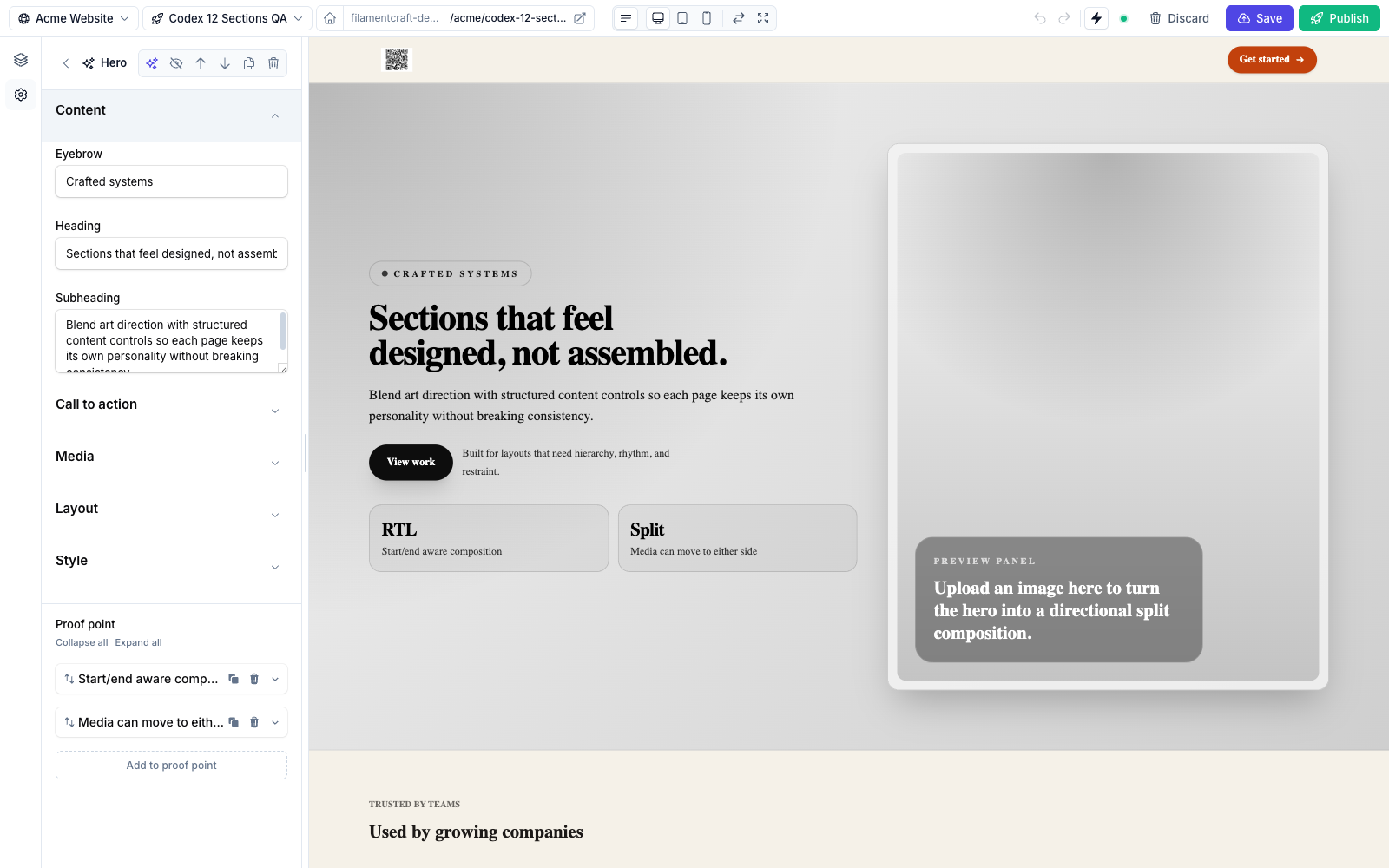Screen dimensions: 1389x868
Task: Enter fullscreen preview mode
Action: coord(763,18)
